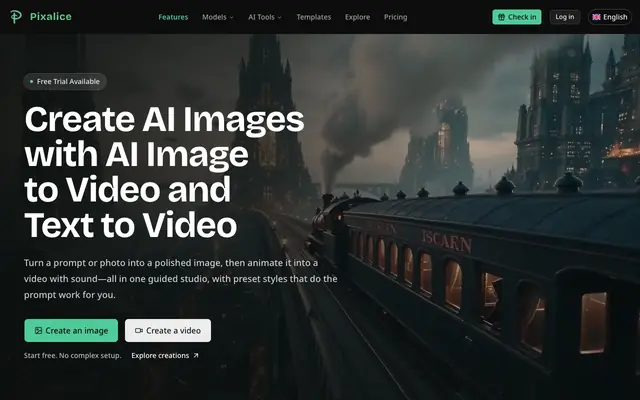Click the paragraph starting 'Turn a prompt or photo'
This screenshot has width=640, height=400.
(180, 279)
